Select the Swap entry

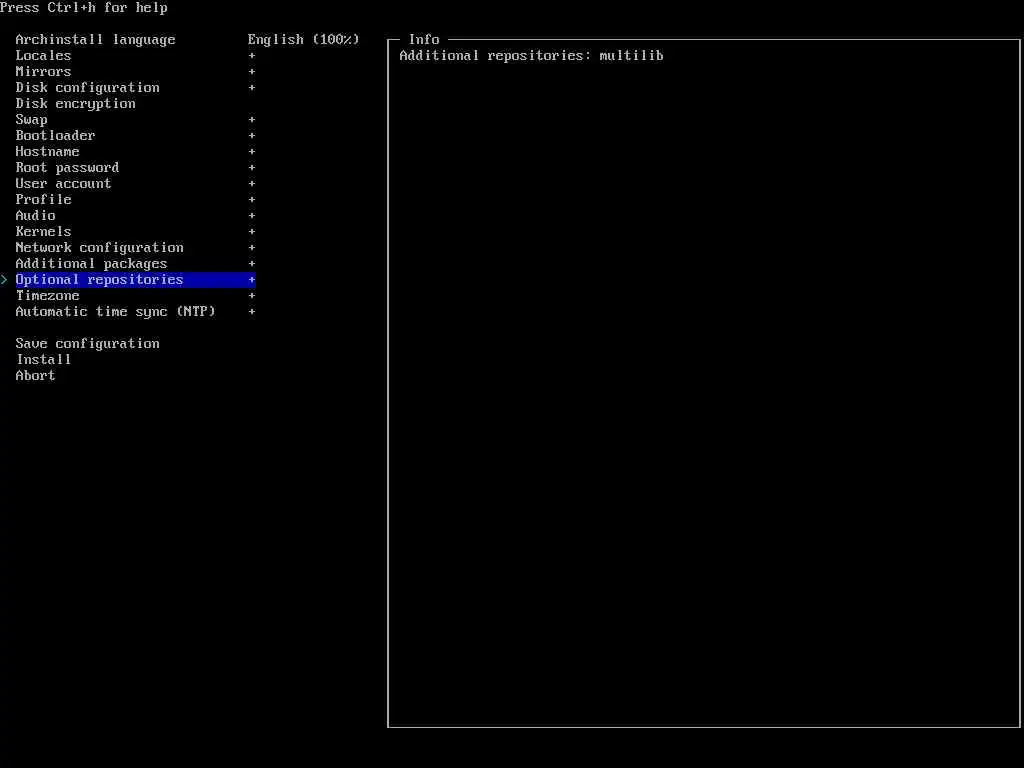[31, 120]
